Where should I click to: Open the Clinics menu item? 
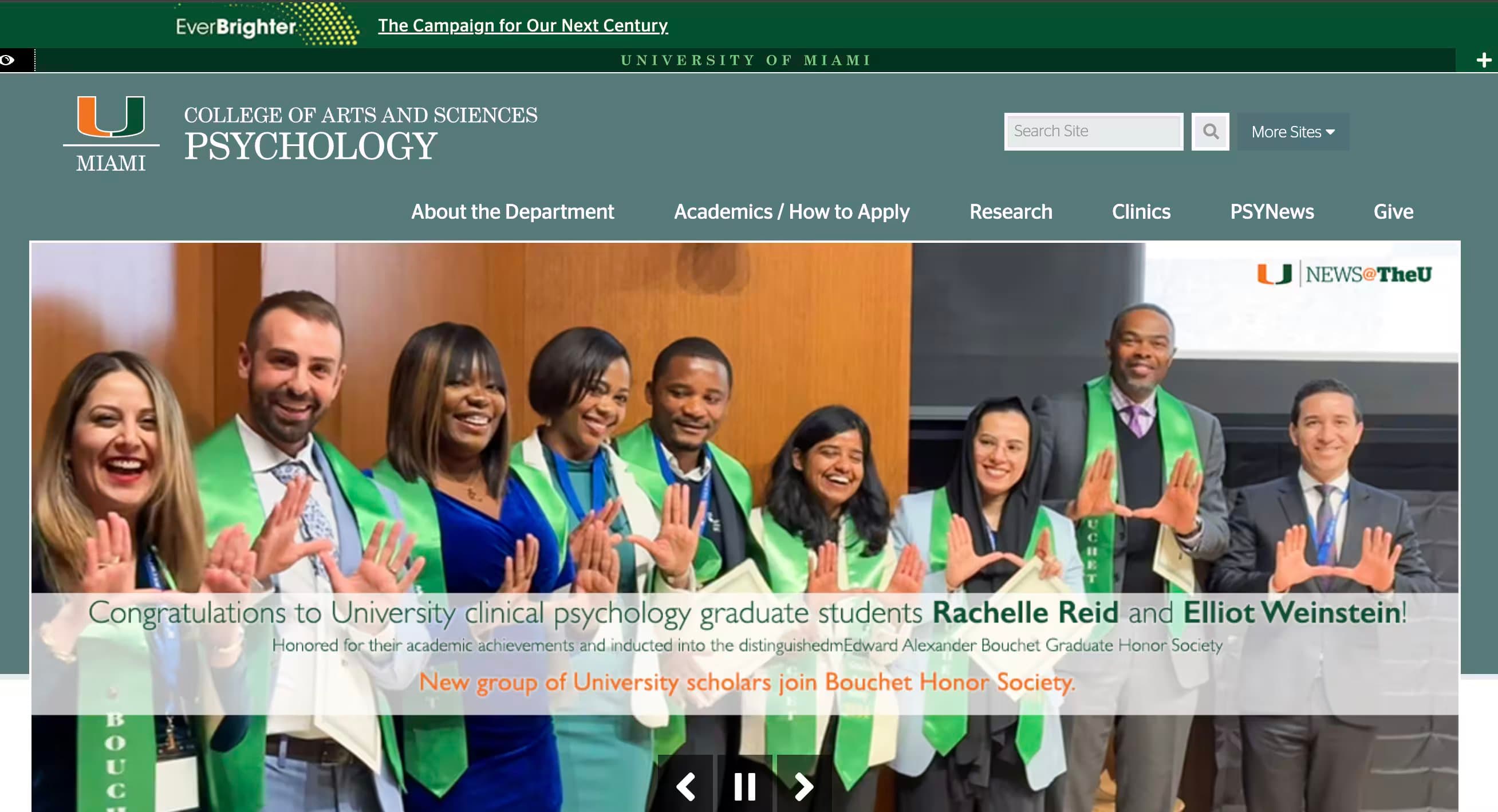coord(1141,212)
